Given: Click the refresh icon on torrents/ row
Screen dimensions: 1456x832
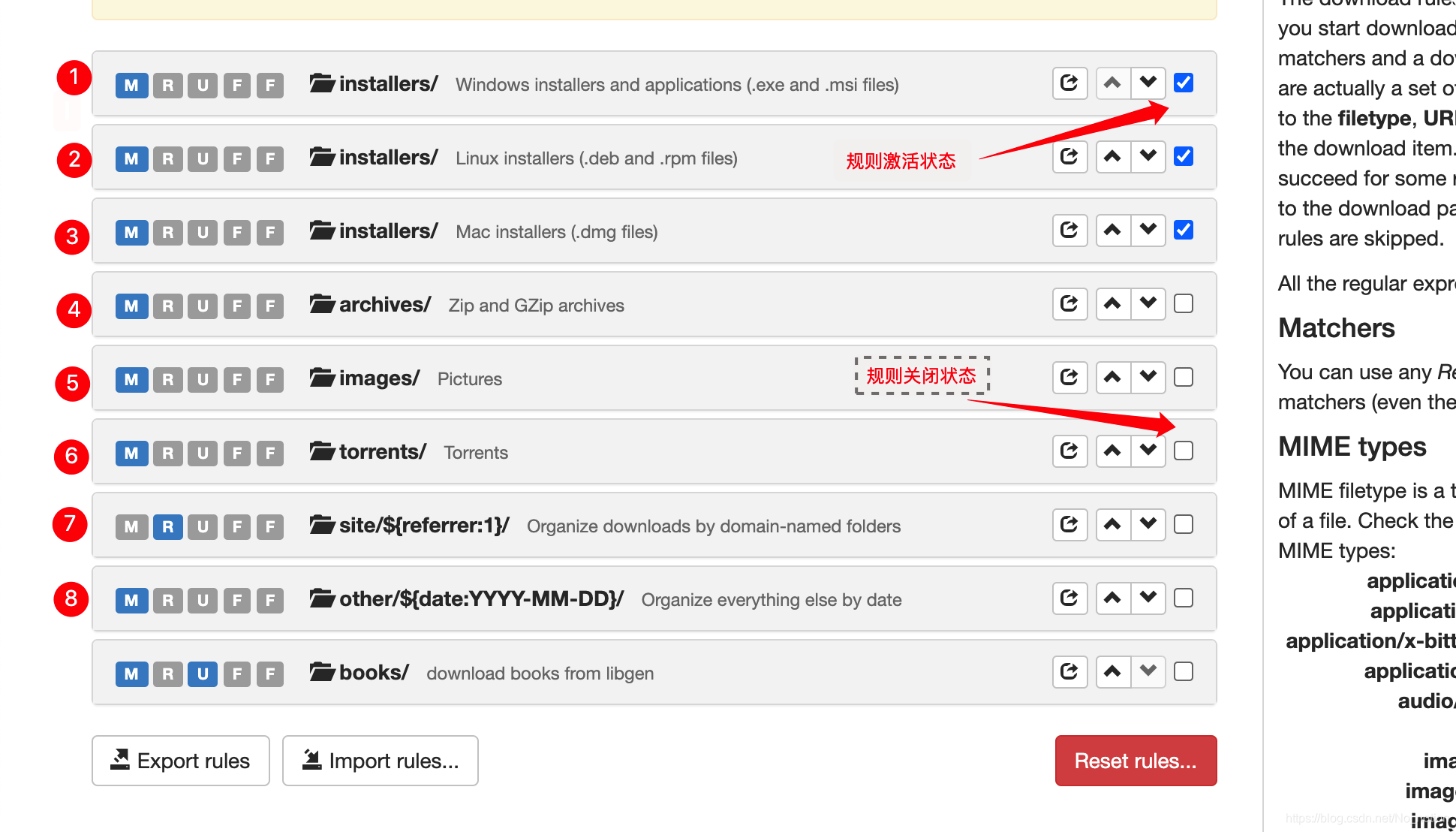Looking at the screenshot, I should click(1069, 451).
